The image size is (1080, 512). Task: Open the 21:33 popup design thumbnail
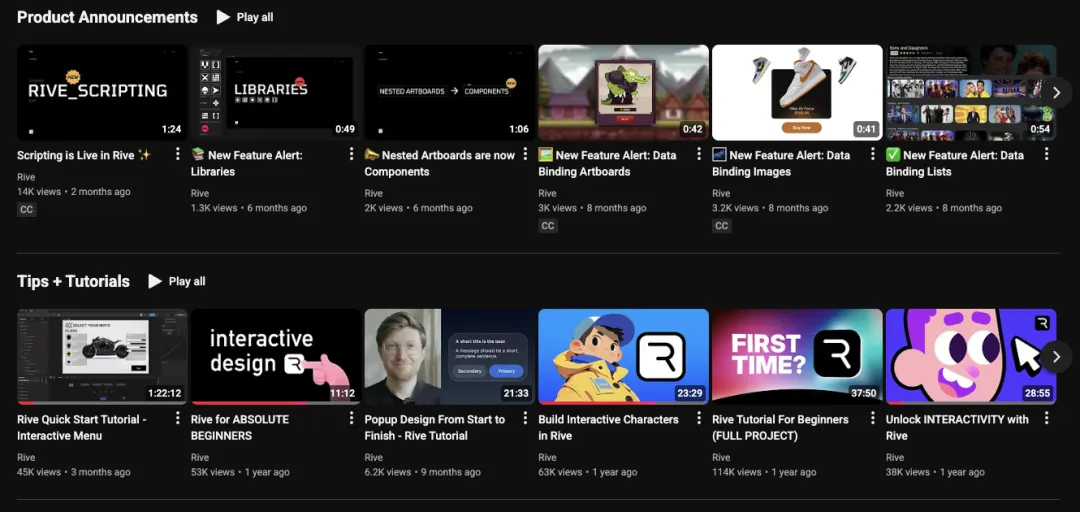450,356
